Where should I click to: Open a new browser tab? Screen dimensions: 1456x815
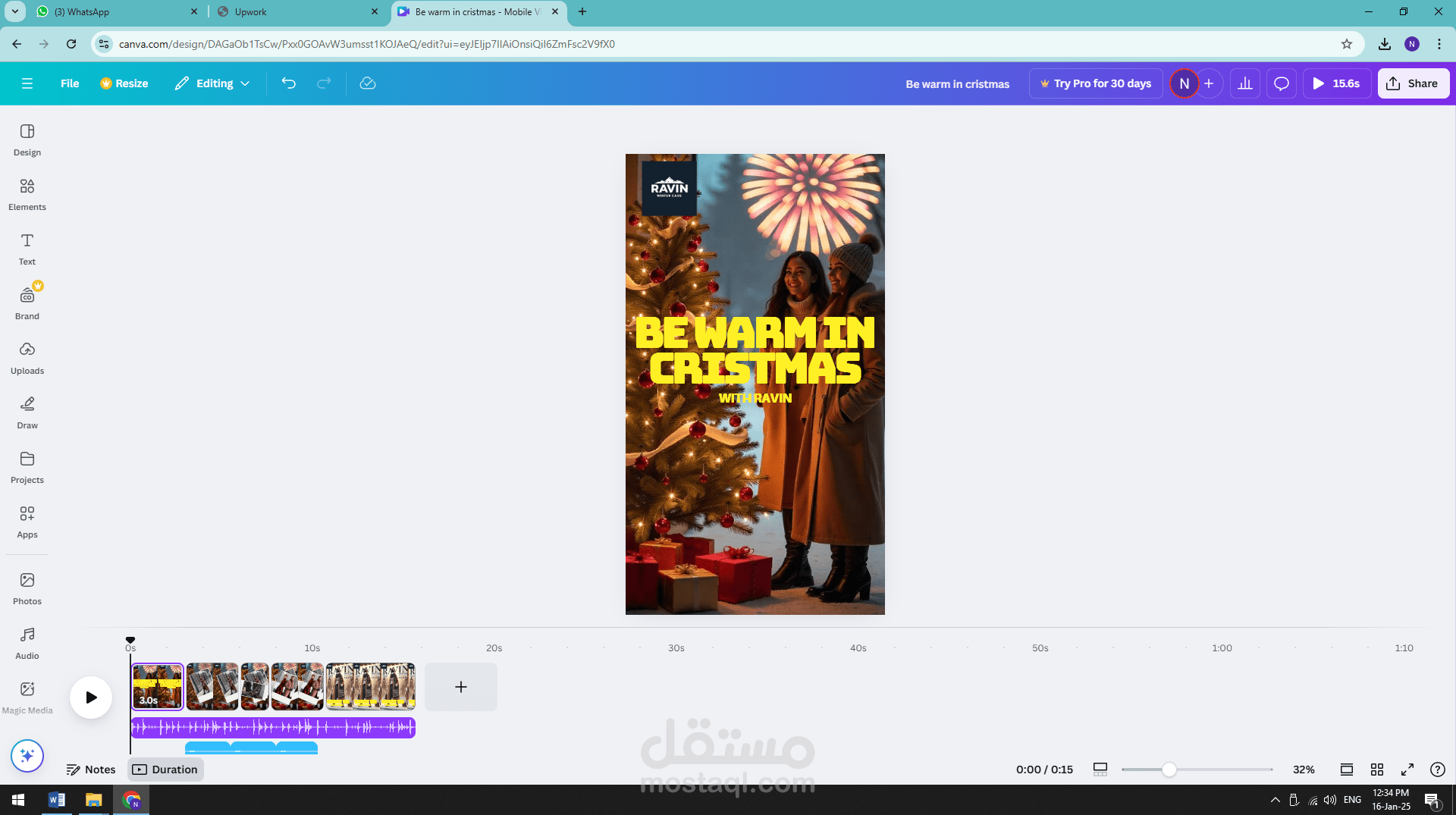point(582,12)
